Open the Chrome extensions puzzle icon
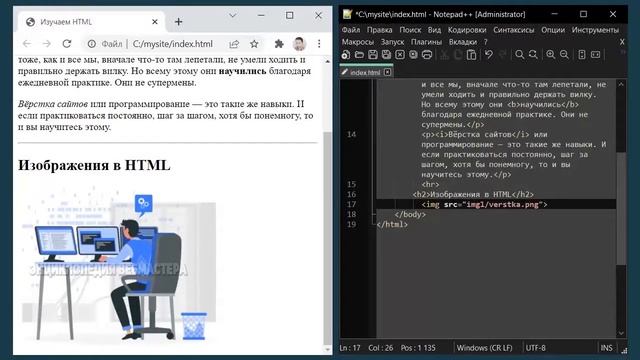 (279, 44)
